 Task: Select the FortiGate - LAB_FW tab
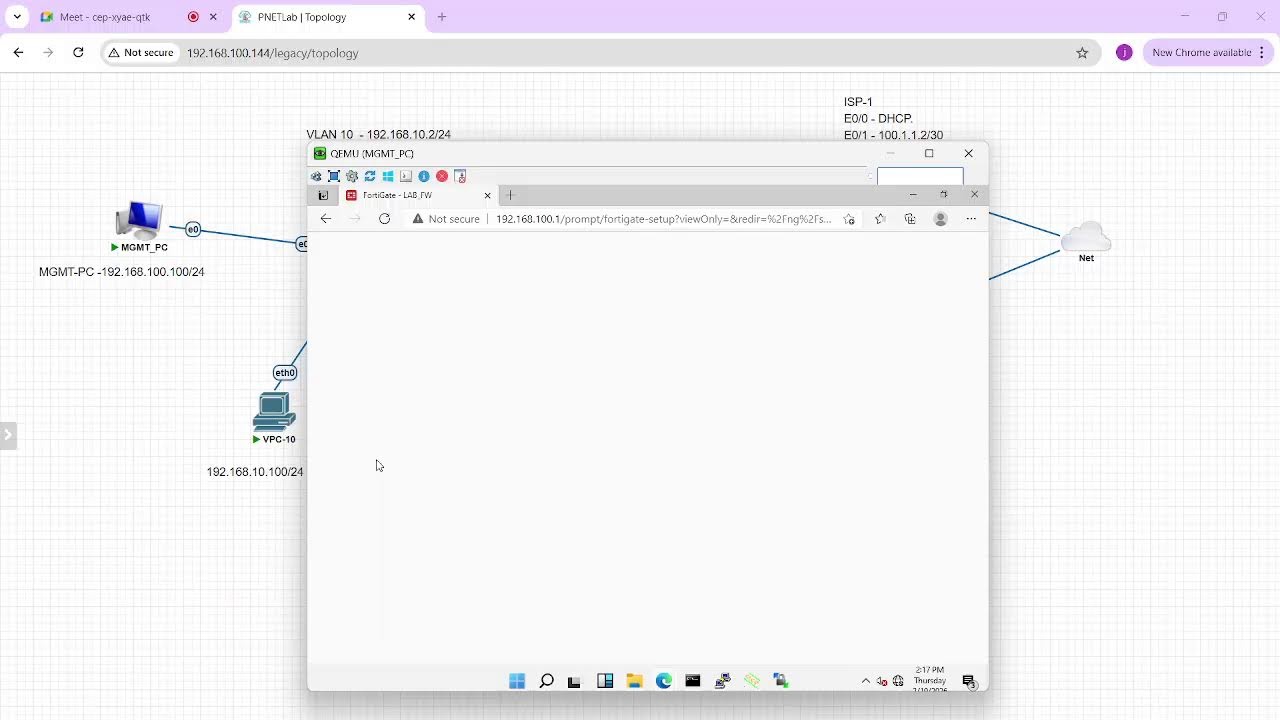418,195
